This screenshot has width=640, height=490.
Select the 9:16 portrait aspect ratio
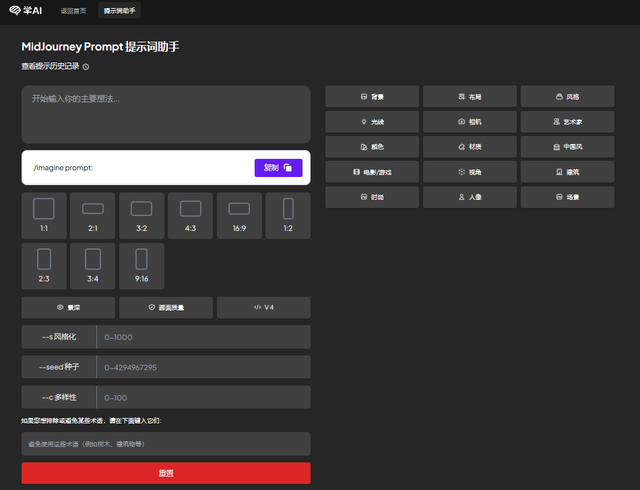point(142,266)
